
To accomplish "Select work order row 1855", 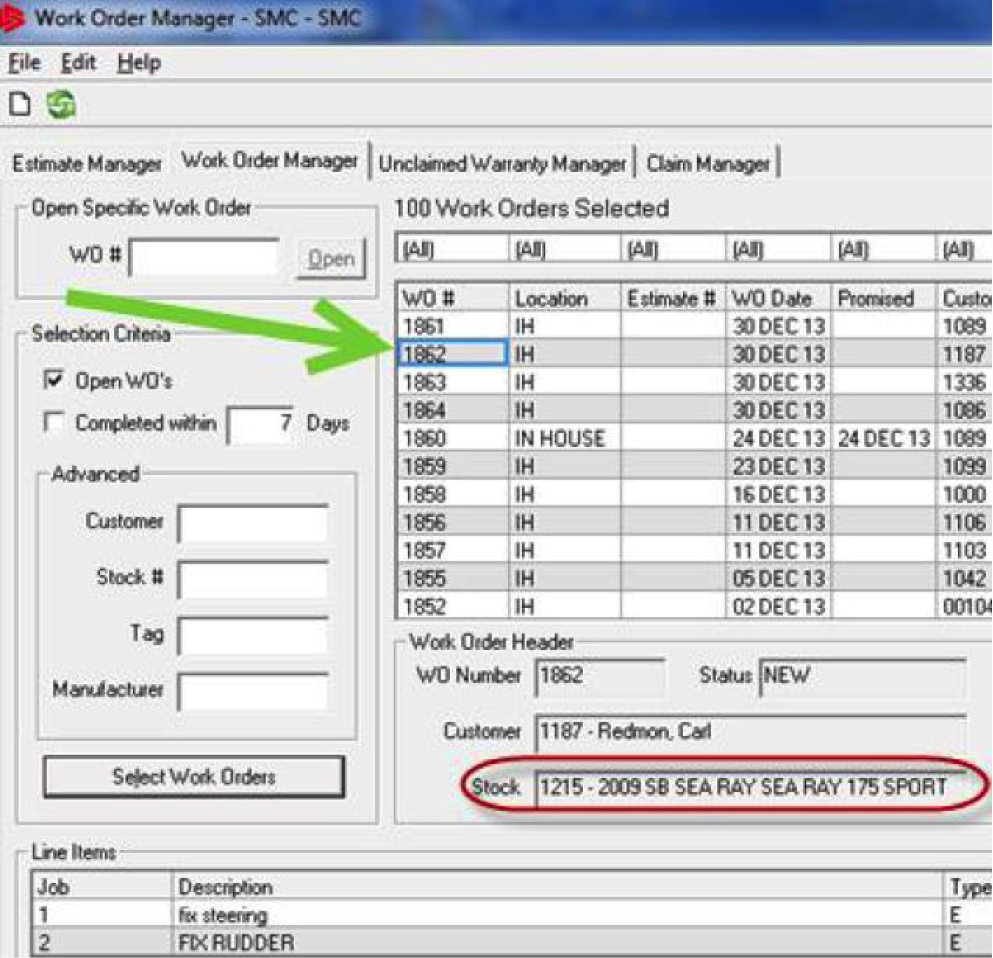I will point(694,577).
